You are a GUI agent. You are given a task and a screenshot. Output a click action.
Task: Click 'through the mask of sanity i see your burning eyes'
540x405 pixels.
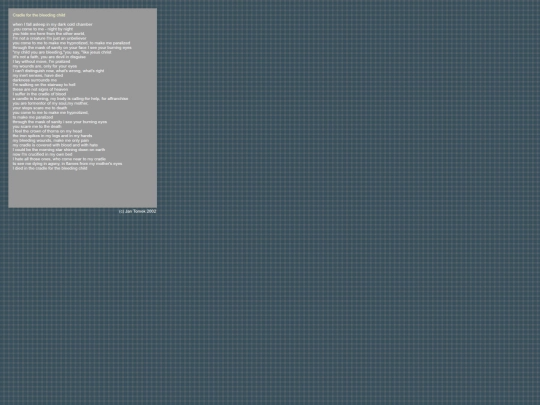60,122
